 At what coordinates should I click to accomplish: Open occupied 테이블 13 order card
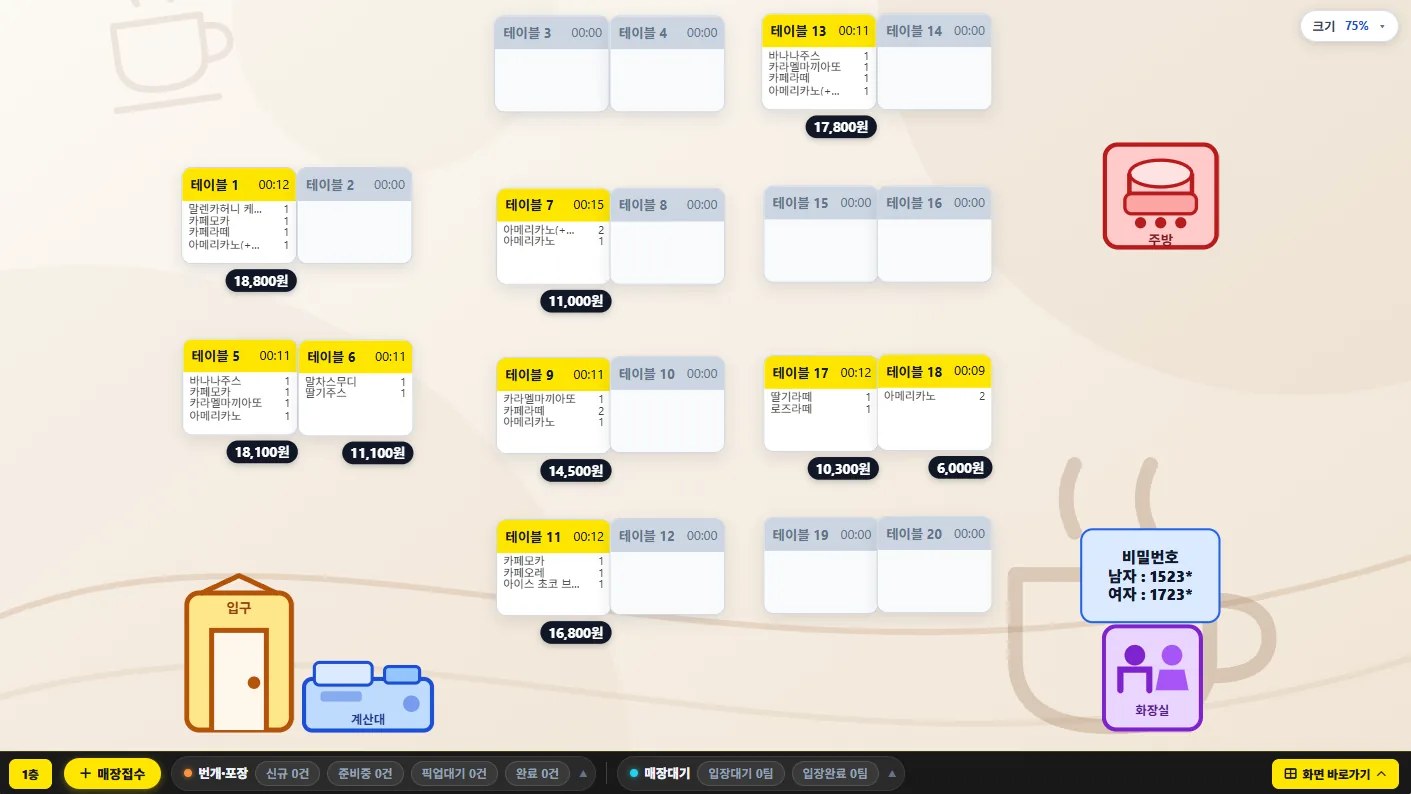(x=819, y=61)
